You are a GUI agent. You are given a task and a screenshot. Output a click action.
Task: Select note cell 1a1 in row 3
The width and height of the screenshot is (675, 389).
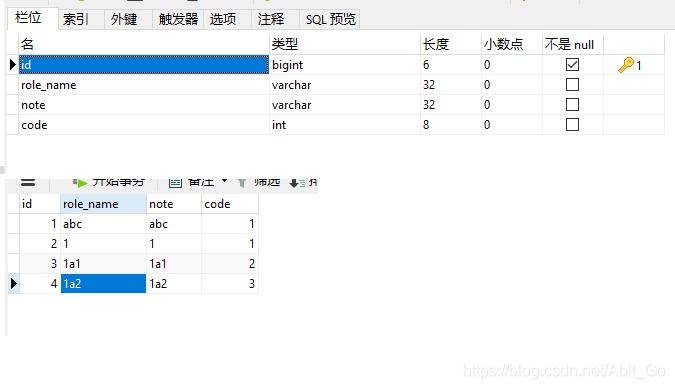coord(174,264)
